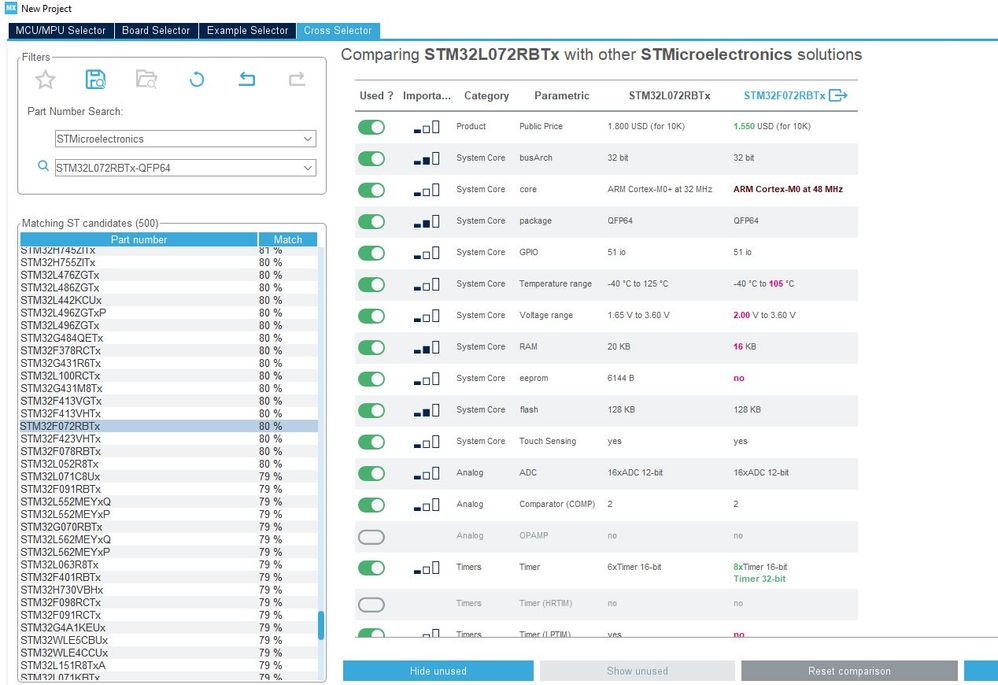Set importance bars for Temperature range row
This screenshot has height=685, width=998.
pyautogui.click(x=426, y=285)
